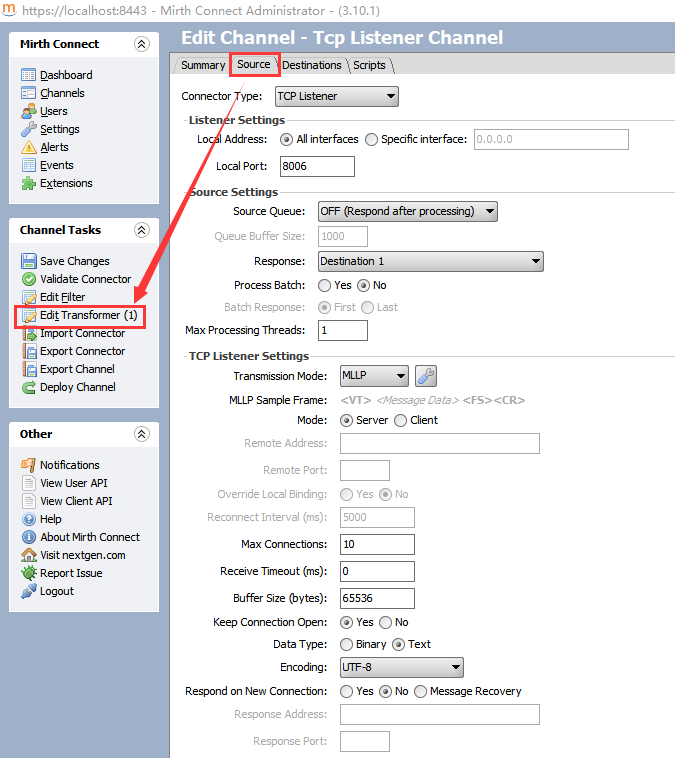Viewport: 675px width, 758px height.
Task: Click the Settings wrench icon in sidebar
Action: pos(29,129)
